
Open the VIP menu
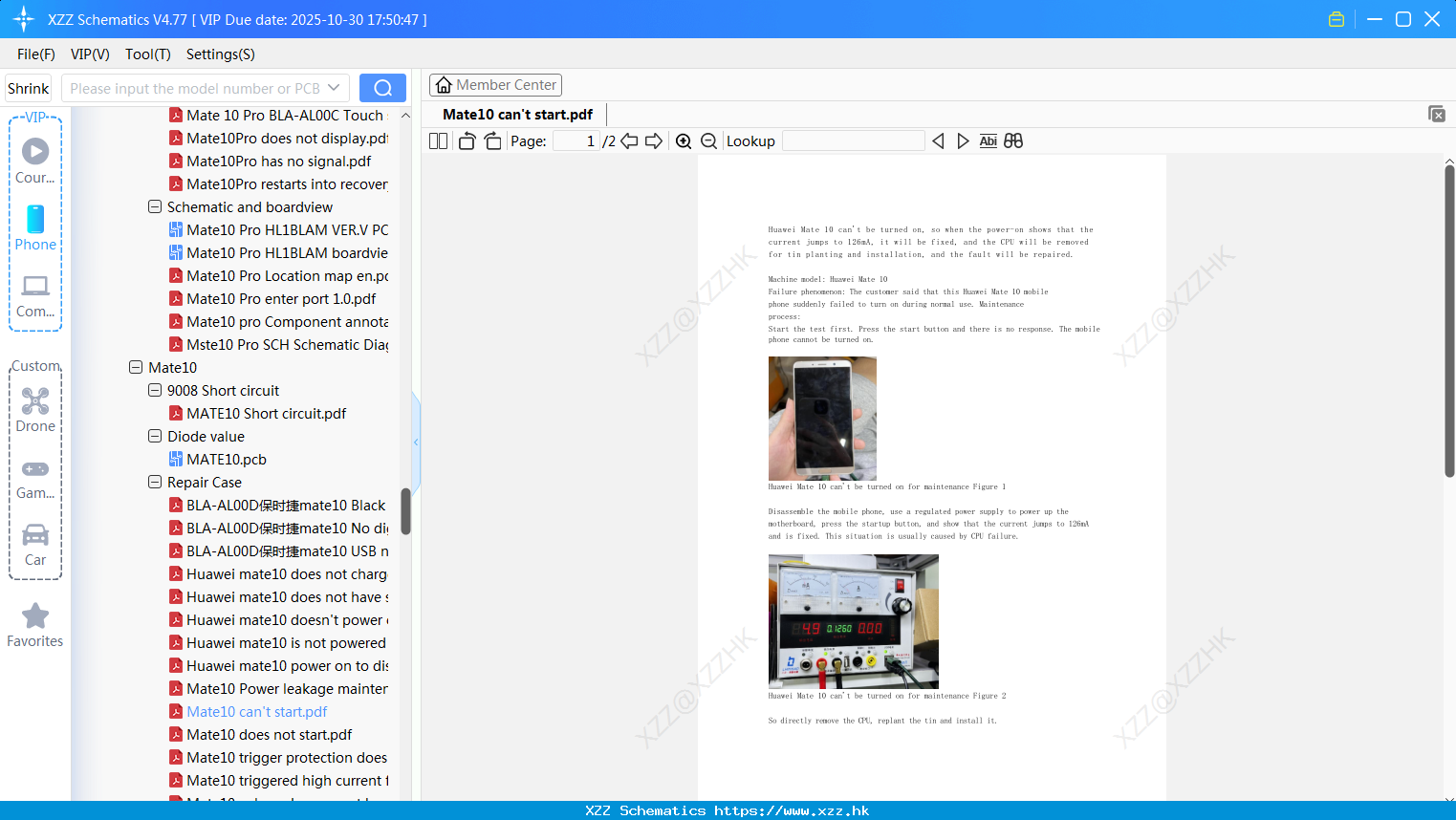pyautogui.click(x=90, y=54)
